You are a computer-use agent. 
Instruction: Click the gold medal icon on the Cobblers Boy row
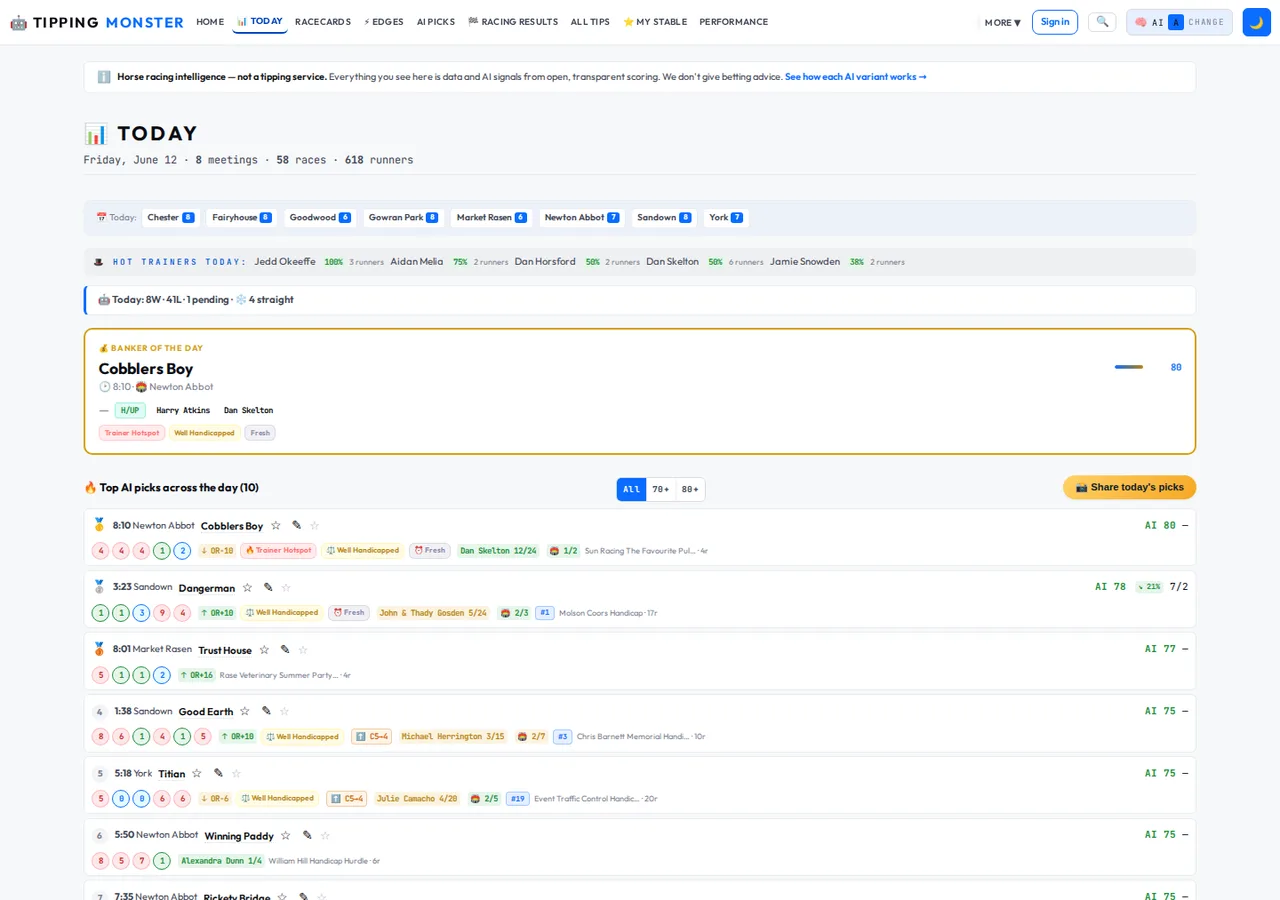pos(99,525)
